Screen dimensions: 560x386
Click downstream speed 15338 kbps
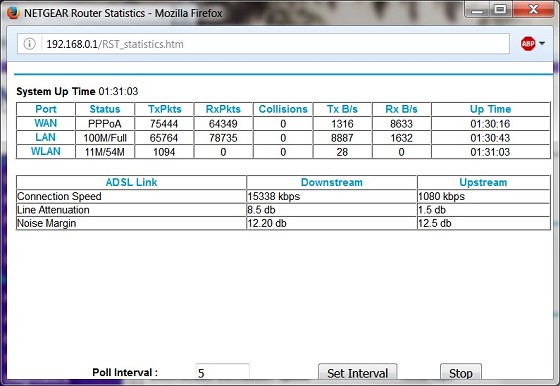pyautogui.click(x=274, y=196)
